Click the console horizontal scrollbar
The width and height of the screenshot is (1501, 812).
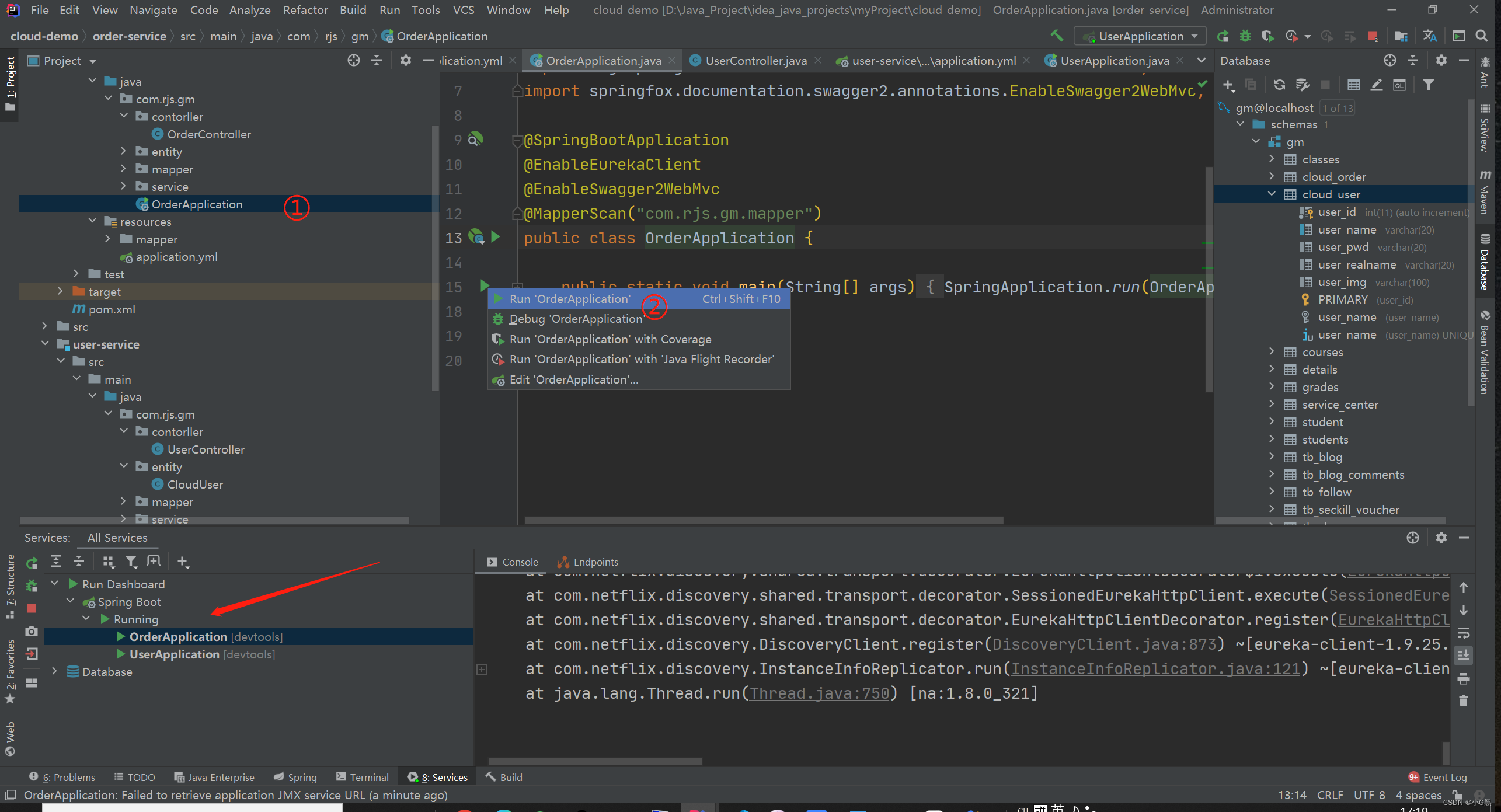pos(594,761)
